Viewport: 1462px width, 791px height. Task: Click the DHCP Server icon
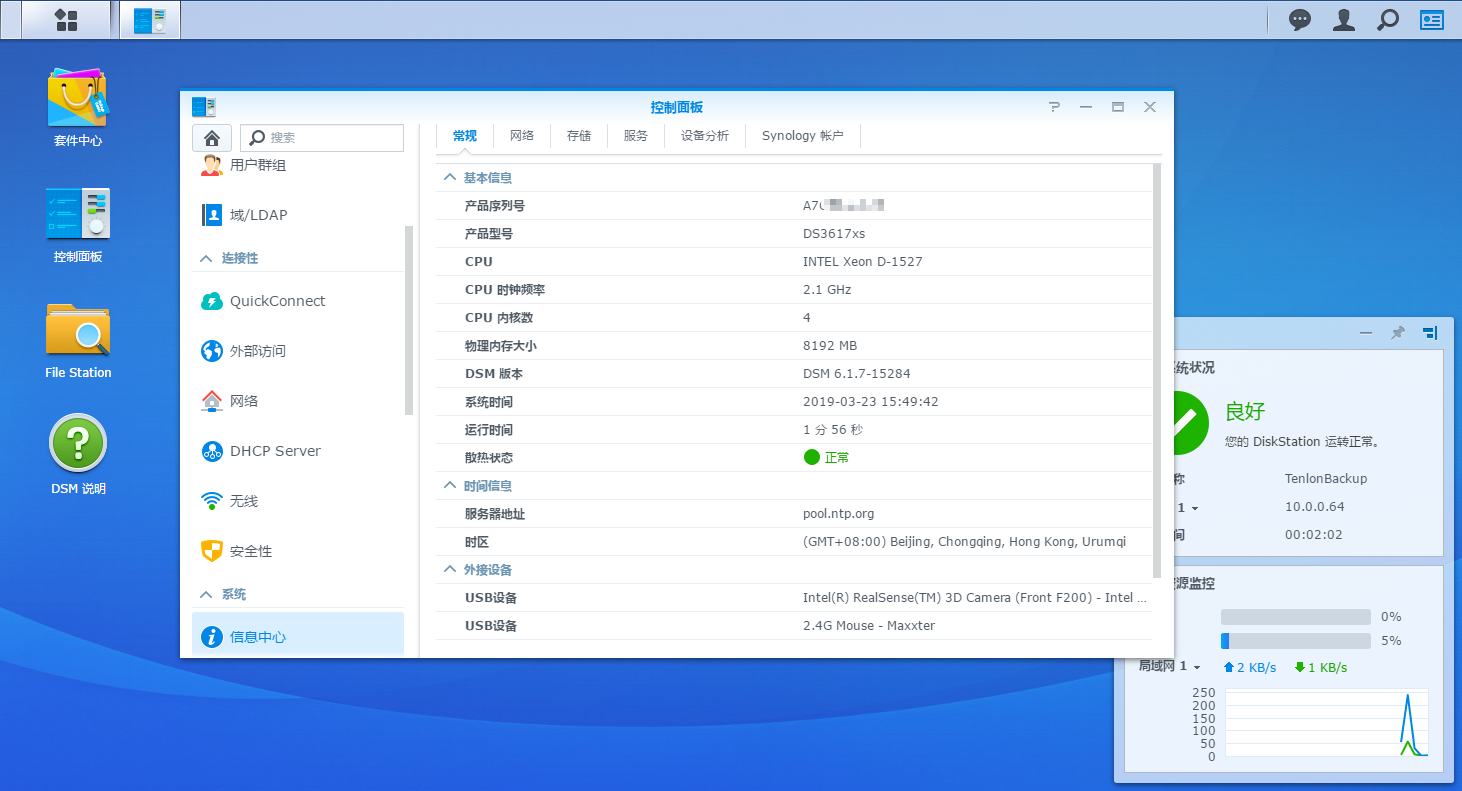[212, 451]
